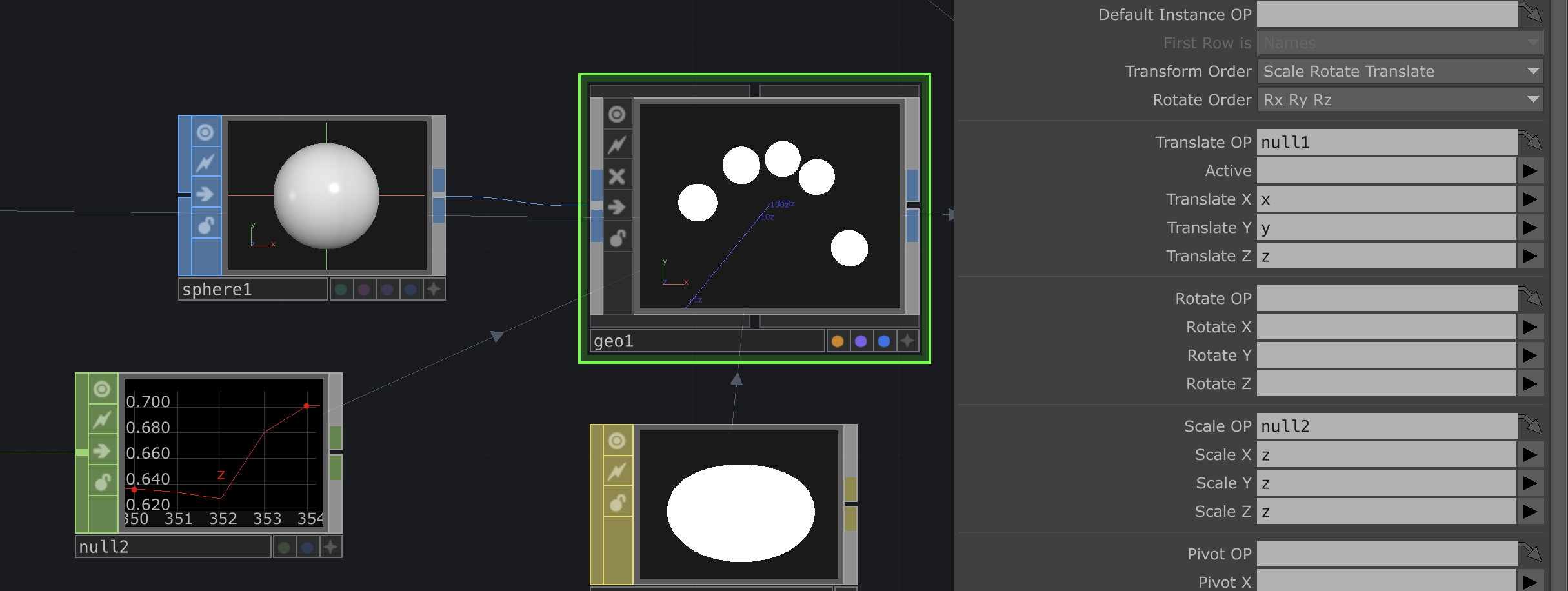Select the yellow node's white ellipse viewer
1568x591 pixels.
(739, 505)
